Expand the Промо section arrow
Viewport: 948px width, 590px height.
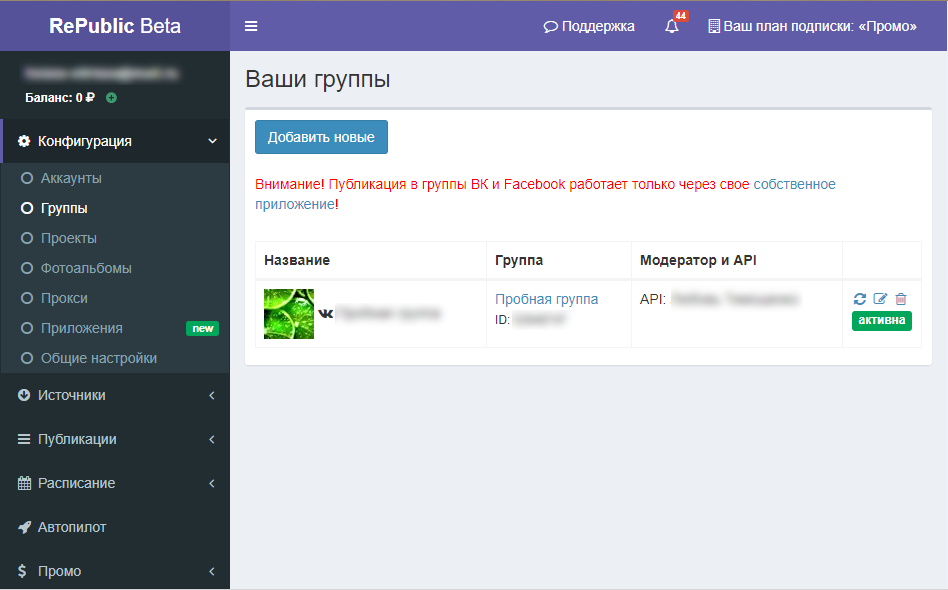pos(212,571)
